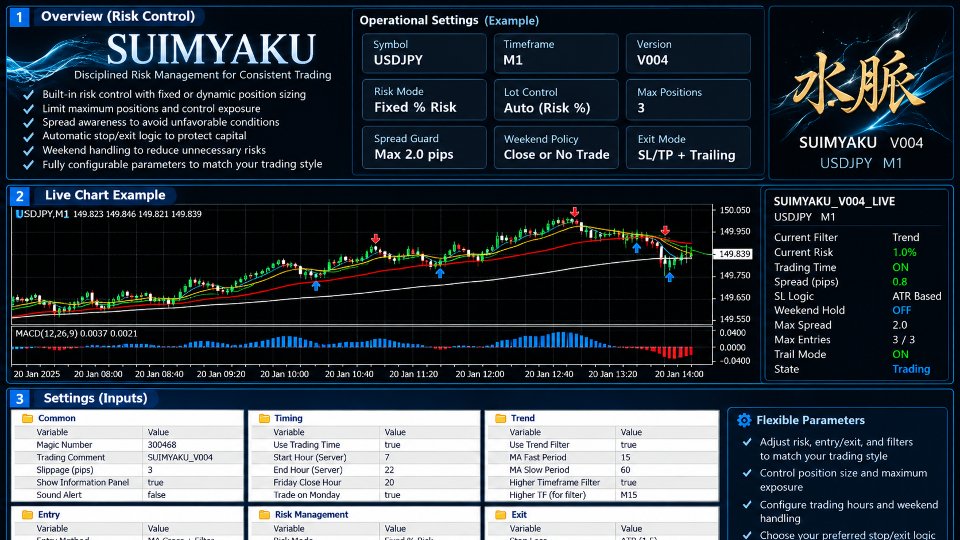The image size is (960, 540).
Task: Select the Max Positions 3 card
Action: 688,100
